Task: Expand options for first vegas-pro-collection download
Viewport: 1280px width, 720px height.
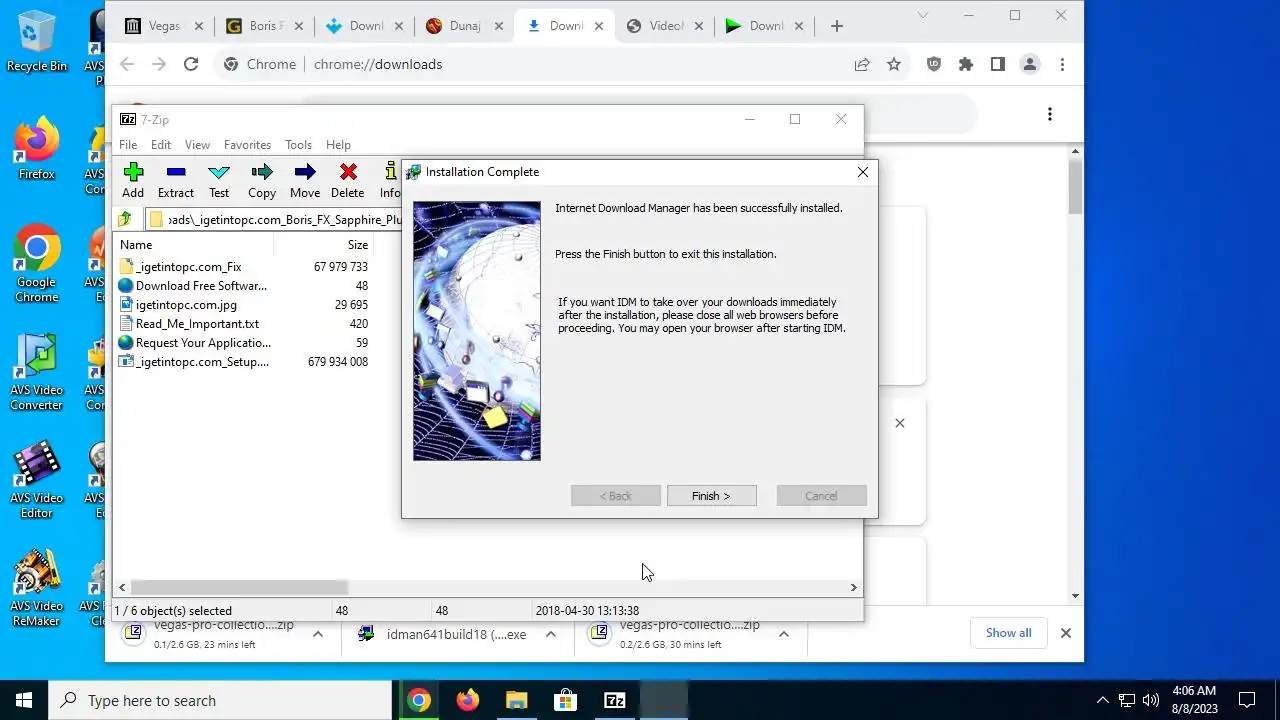Action: [317, 634]
